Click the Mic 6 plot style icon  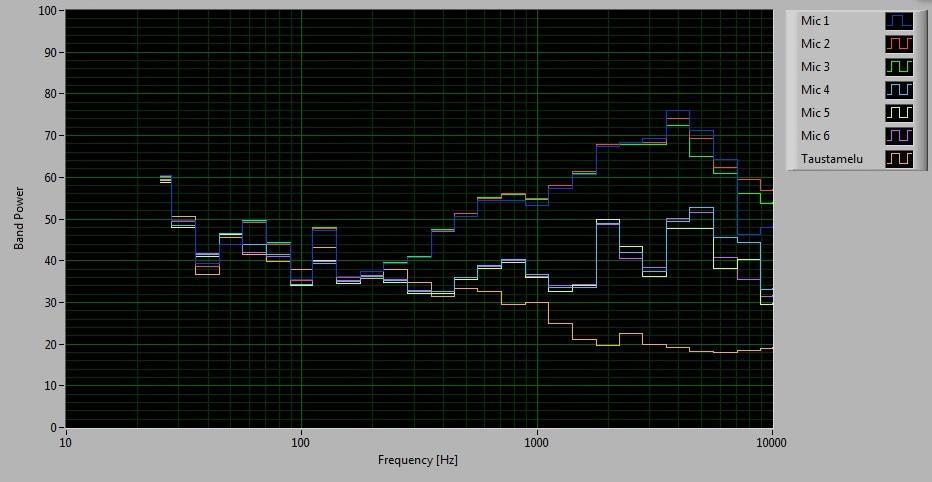pyautogui.click(x=898, y=136)
